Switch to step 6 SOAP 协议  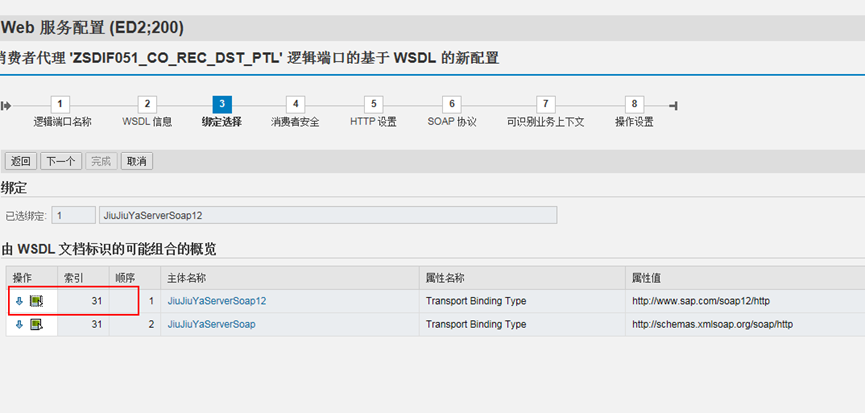click(452, 104)
